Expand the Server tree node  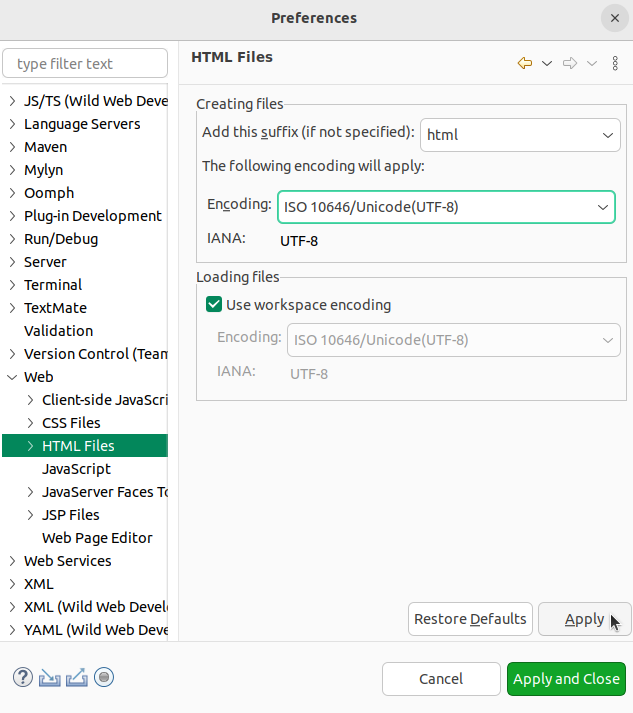[x=12, y=262]
